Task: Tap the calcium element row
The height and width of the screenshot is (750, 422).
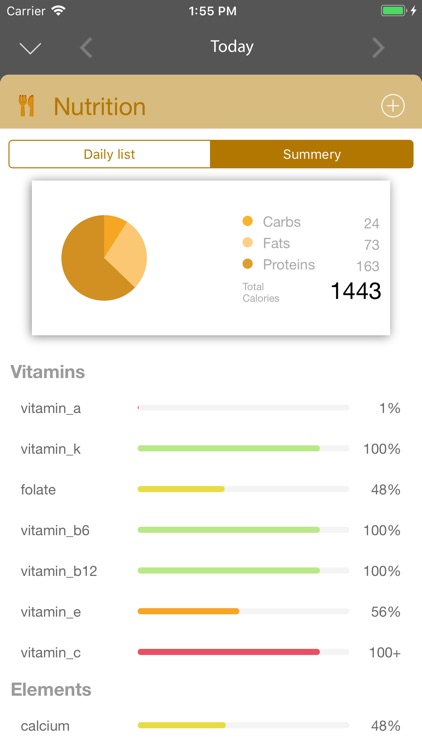Action: [211, 726]
